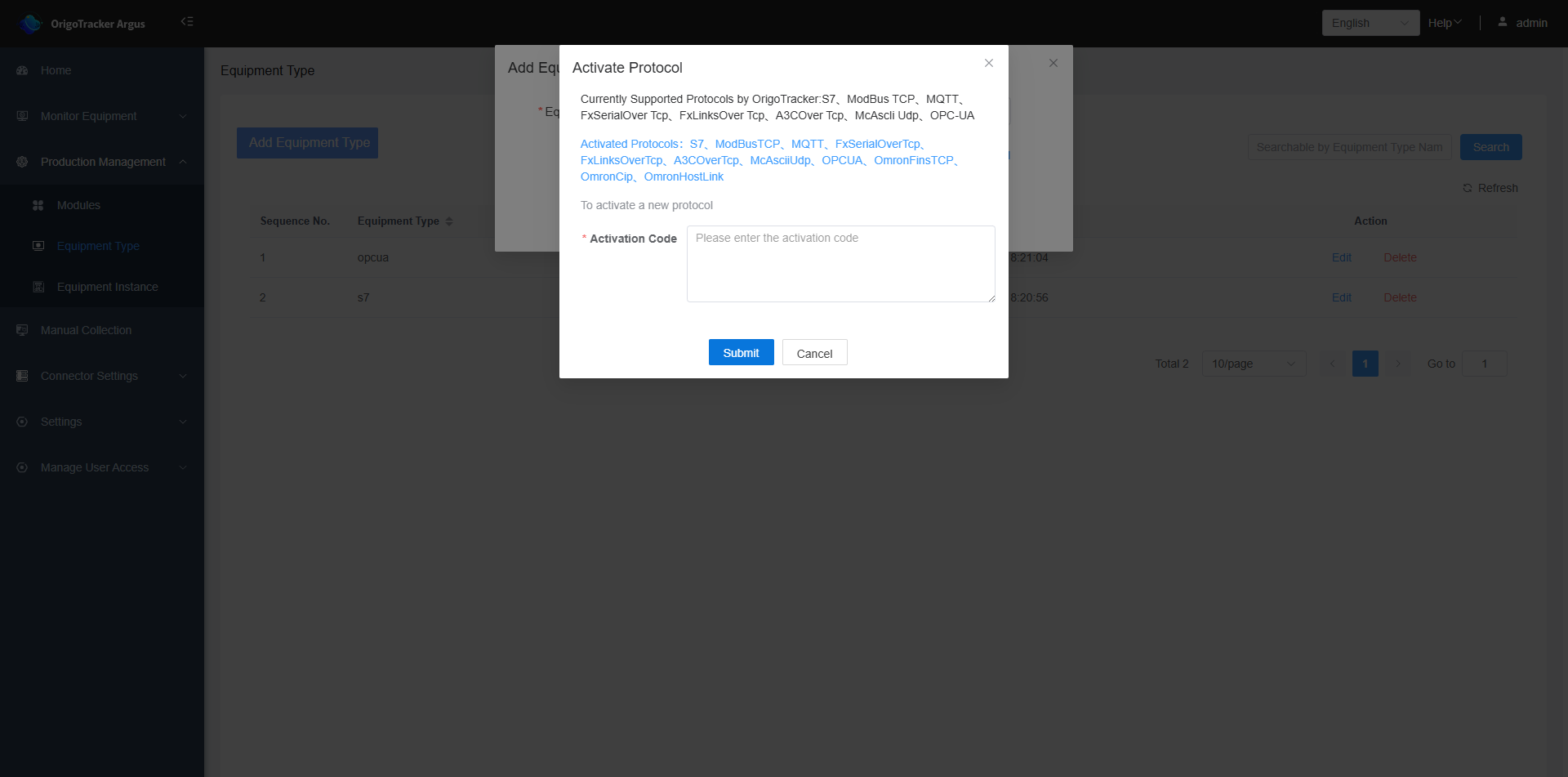Click the Equipment Instance icon in sidebar

click(38, 287)
